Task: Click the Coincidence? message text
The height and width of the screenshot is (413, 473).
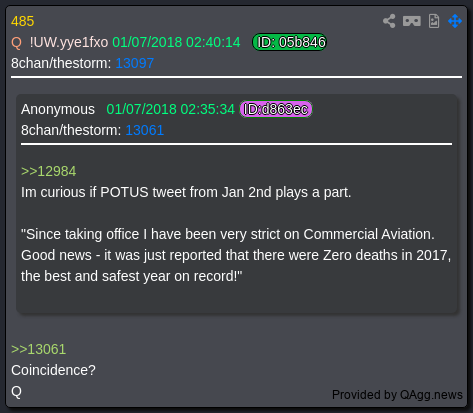Action: 53,370
